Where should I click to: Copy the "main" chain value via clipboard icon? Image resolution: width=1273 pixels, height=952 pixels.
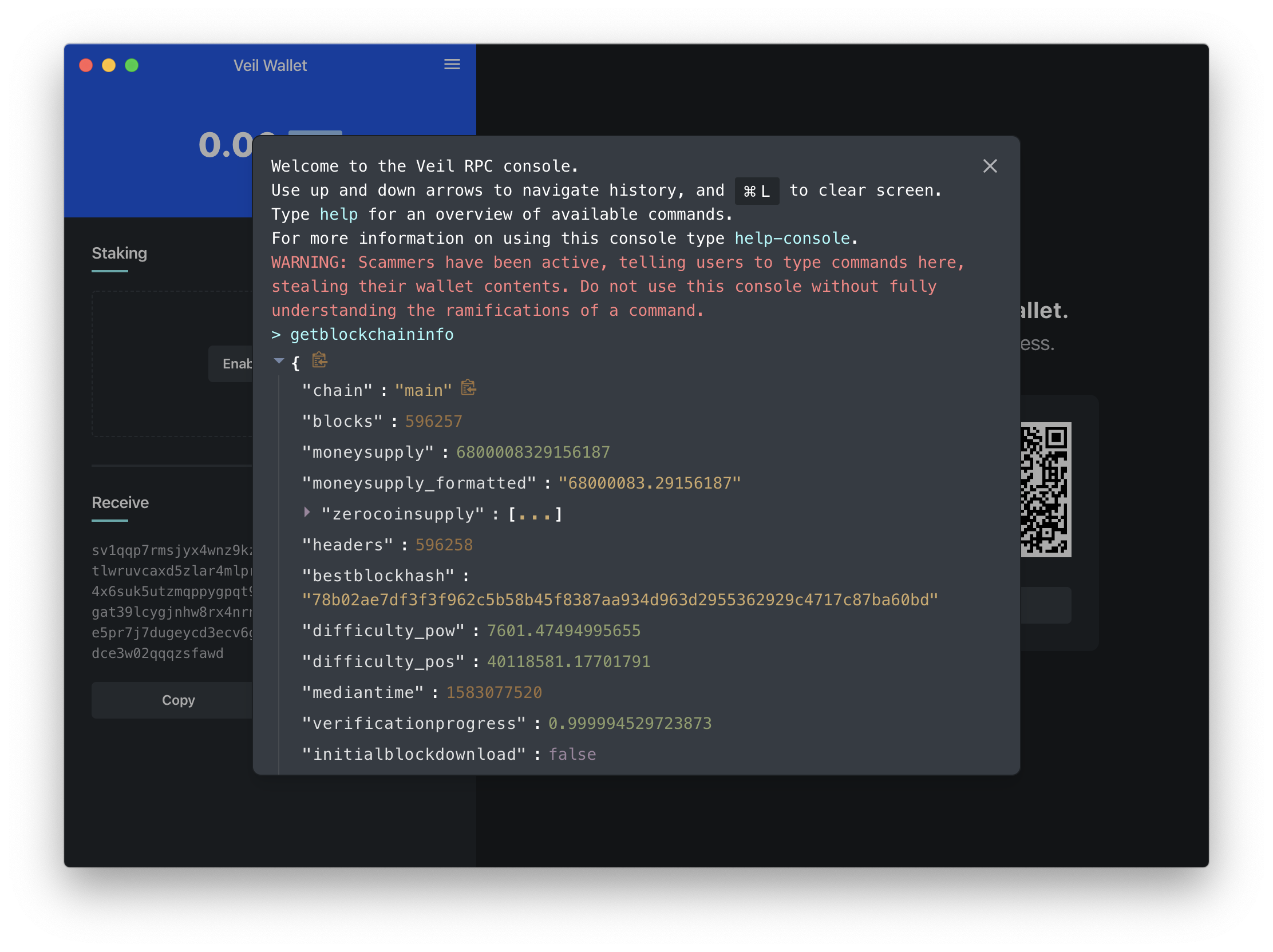(x=468, y=388)
